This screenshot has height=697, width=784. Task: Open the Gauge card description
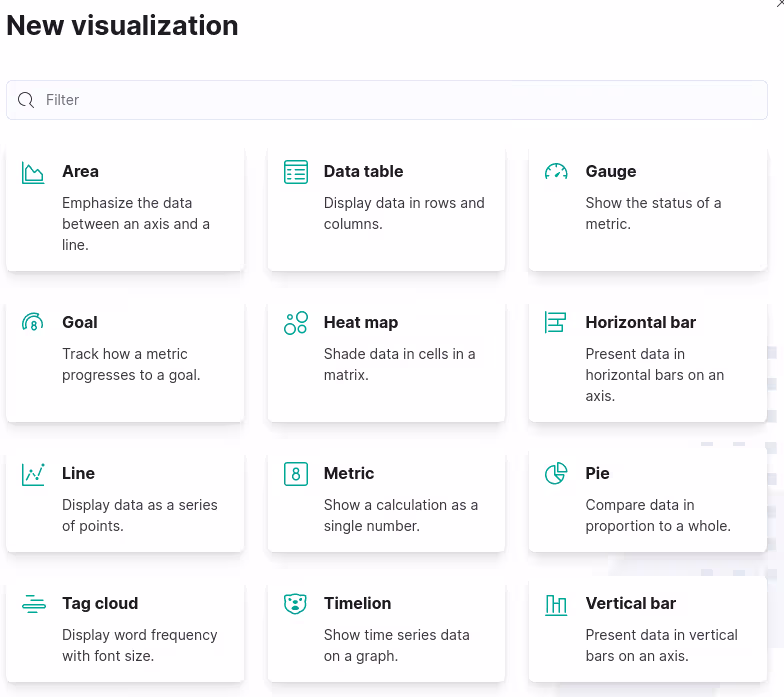click(653, 213)
